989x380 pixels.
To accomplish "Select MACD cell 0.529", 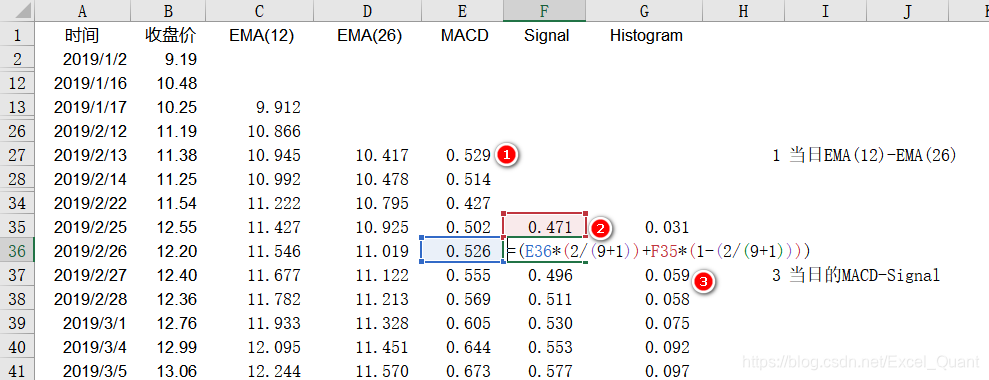I will click(x=462, y=155).
